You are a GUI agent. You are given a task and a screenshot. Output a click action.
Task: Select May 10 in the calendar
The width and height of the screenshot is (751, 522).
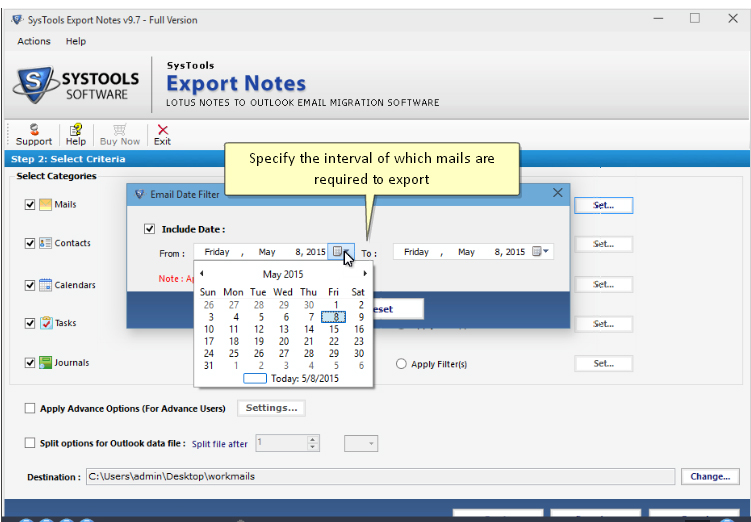coord(209,329)
